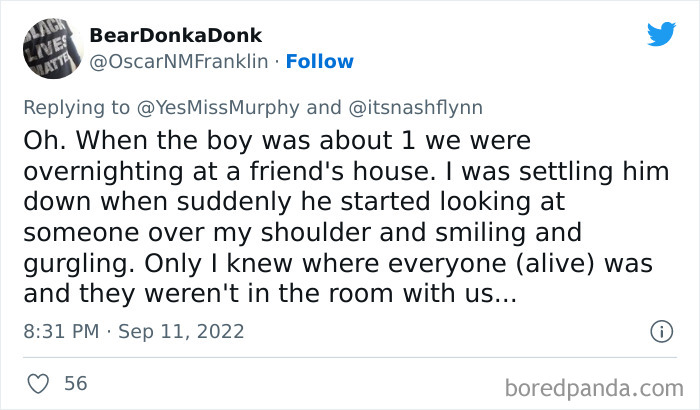Click the tweet's final line ending "with us..."

pos(268,294)
